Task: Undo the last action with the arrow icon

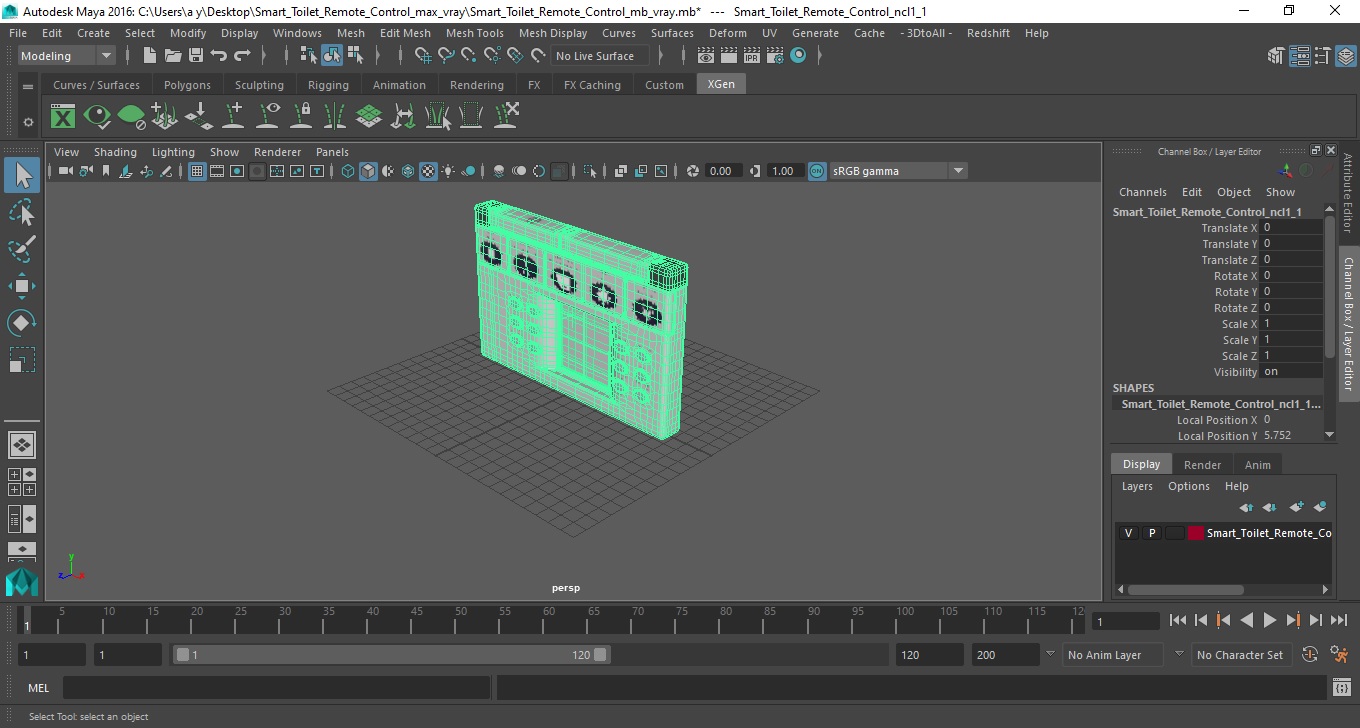Action: click(219, 56)
